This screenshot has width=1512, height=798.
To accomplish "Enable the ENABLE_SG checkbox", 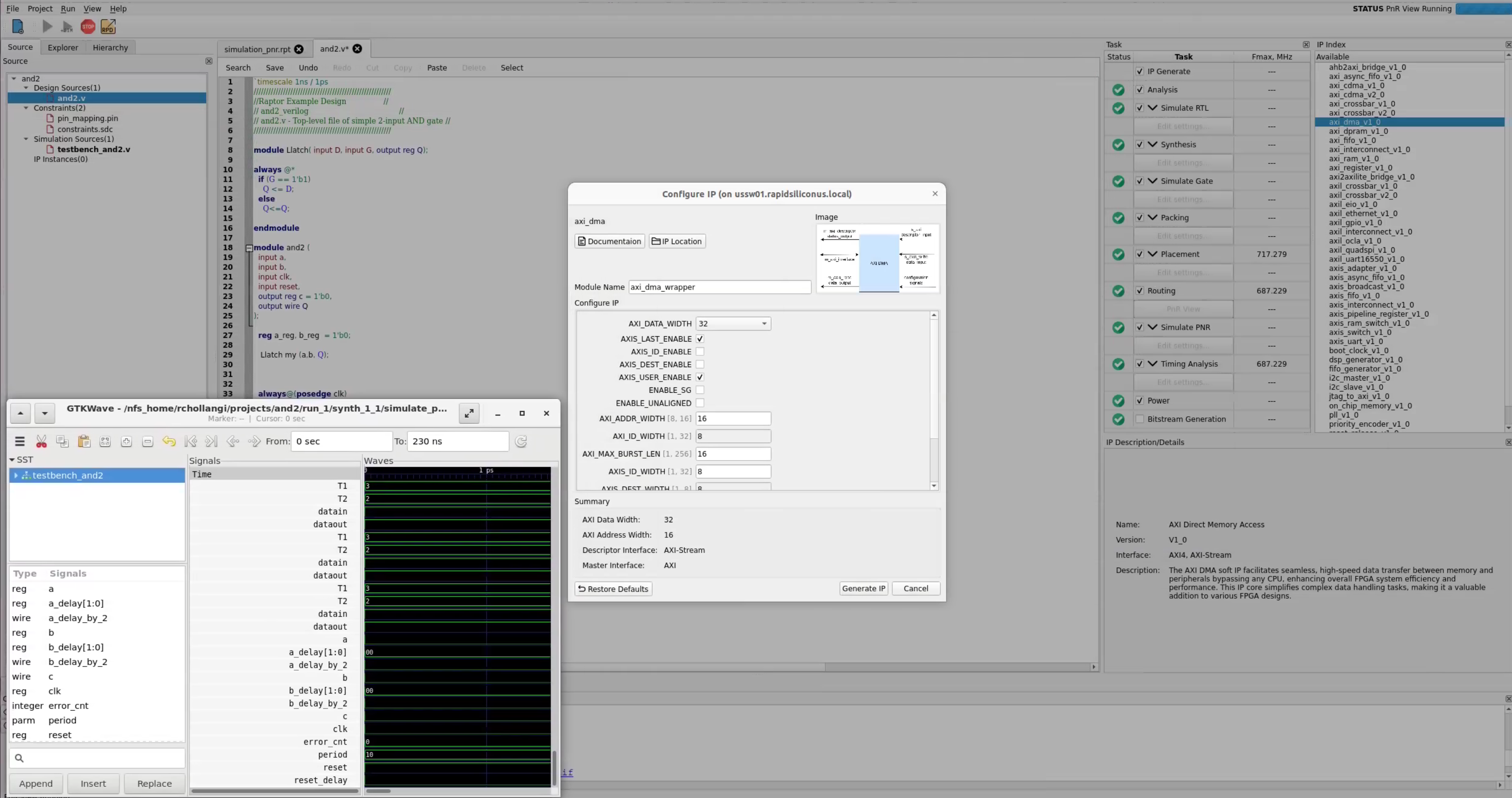I will pyautogui.click(x=700, y=391).
